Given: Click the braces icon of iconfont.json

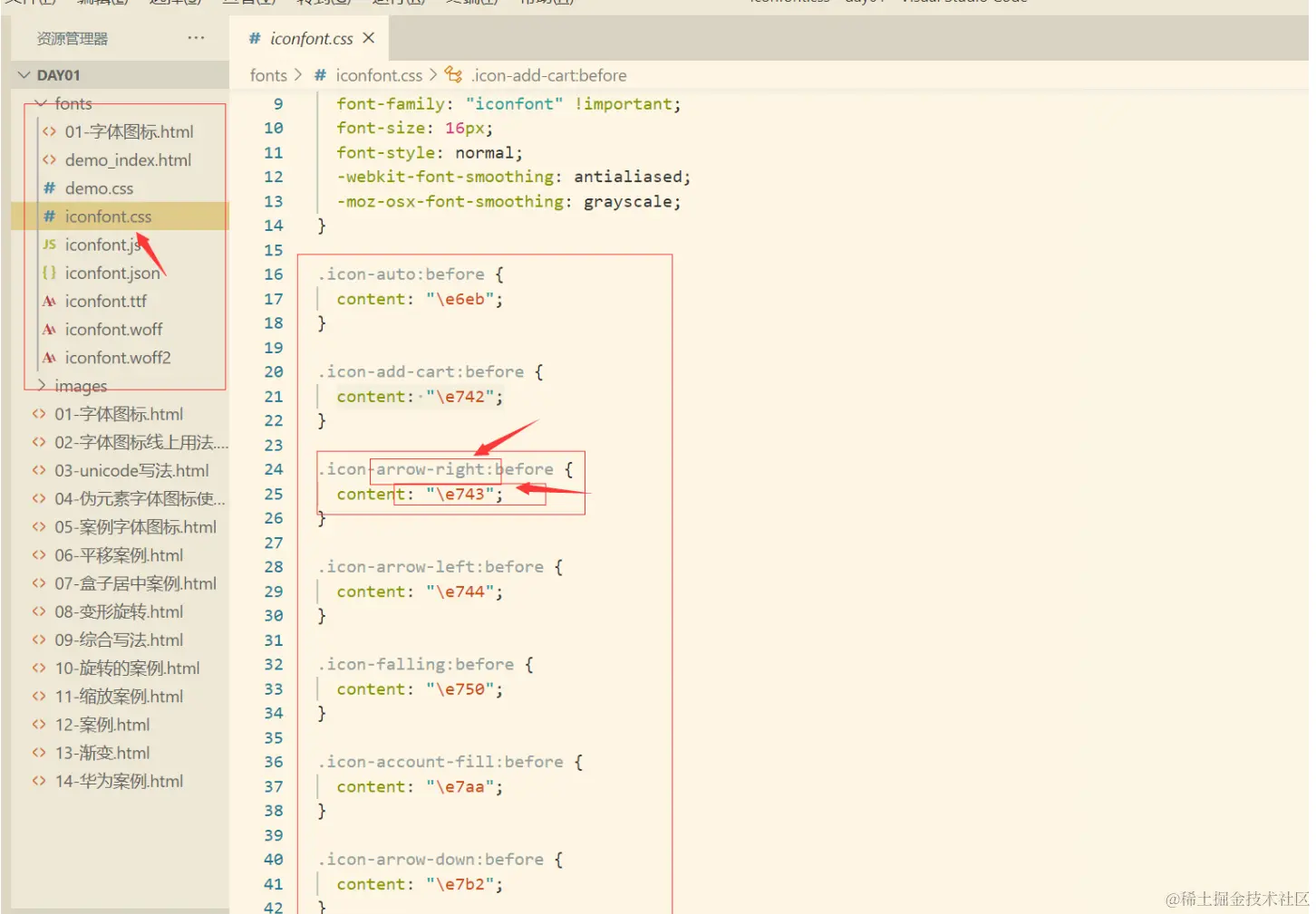Looking at the screenshot, I should (x=49, y=273).
